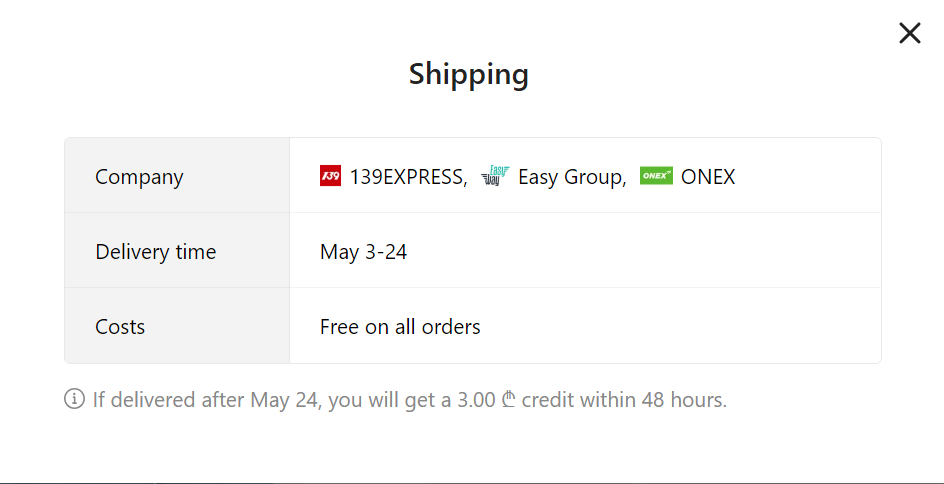Click the Easy Way logo icon

pos(495,176)
